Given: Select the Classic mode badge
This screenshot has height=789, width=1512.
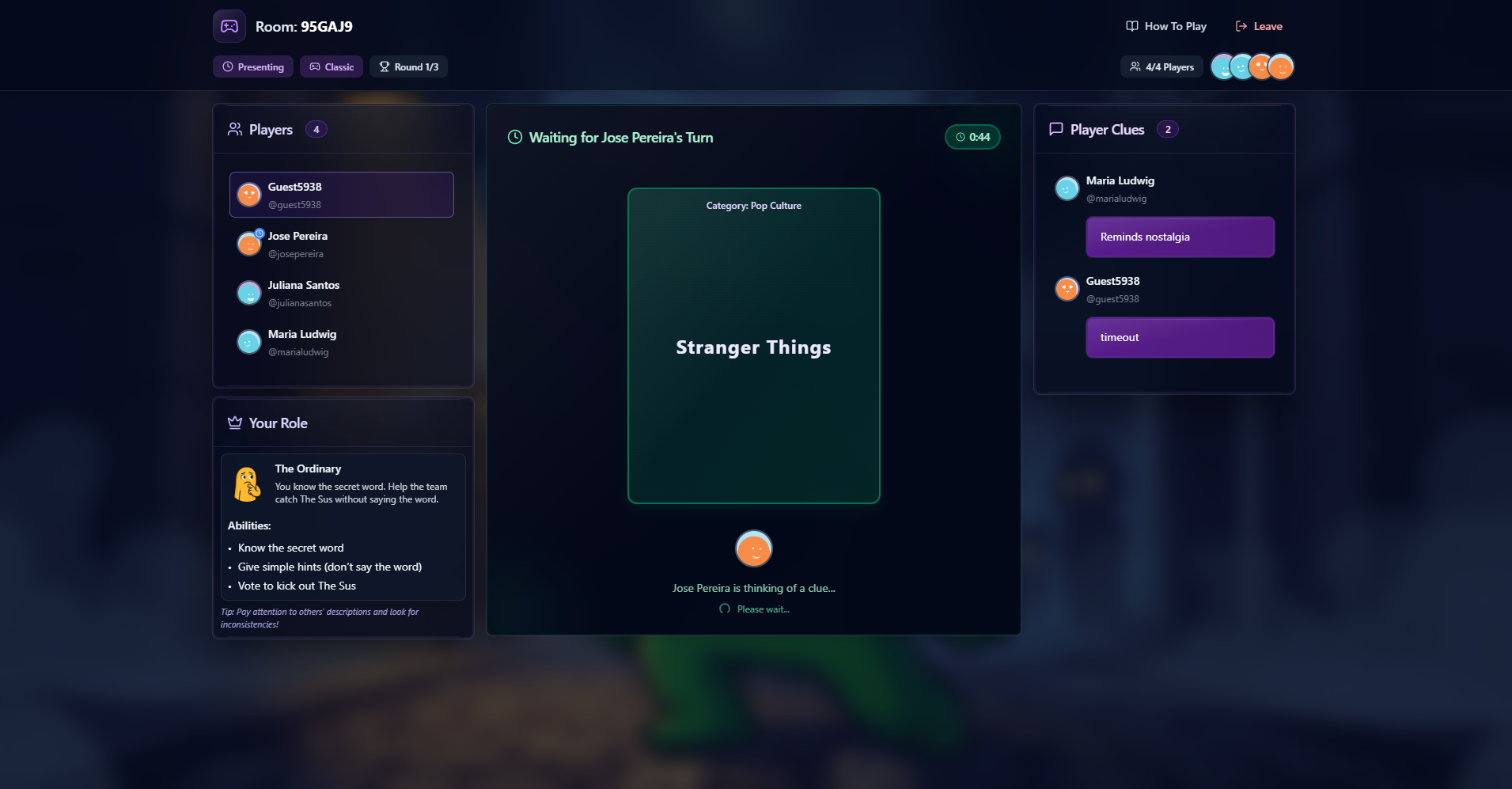Looking at the screenshot, I should tap(332, 66).
